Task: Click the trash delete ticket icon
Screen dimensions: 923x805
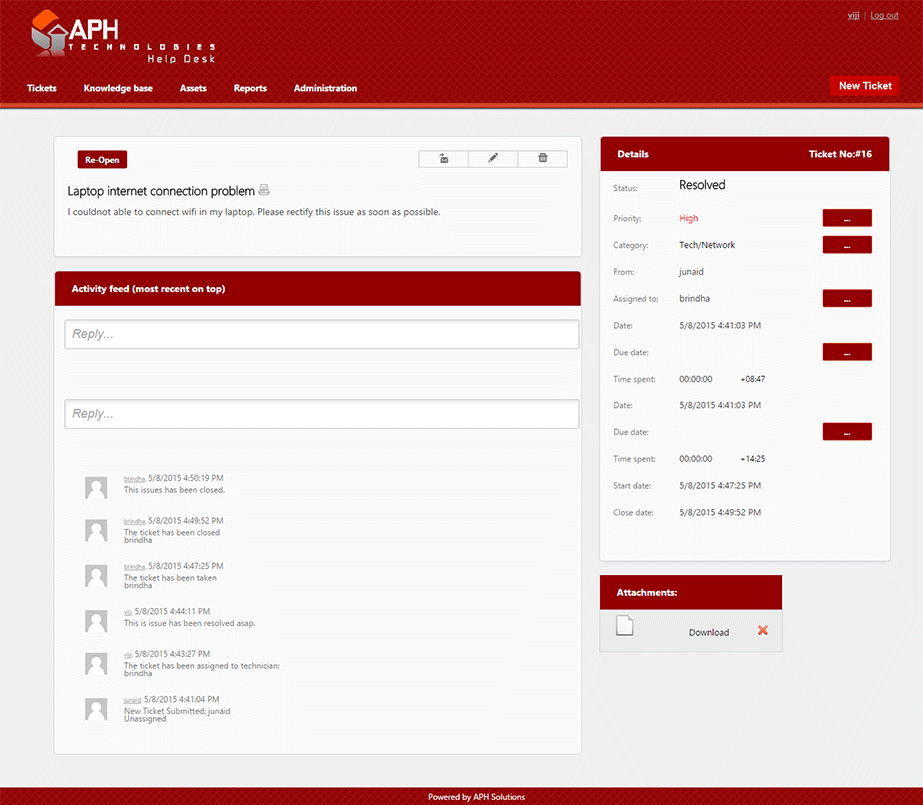Action: [543, 158]
